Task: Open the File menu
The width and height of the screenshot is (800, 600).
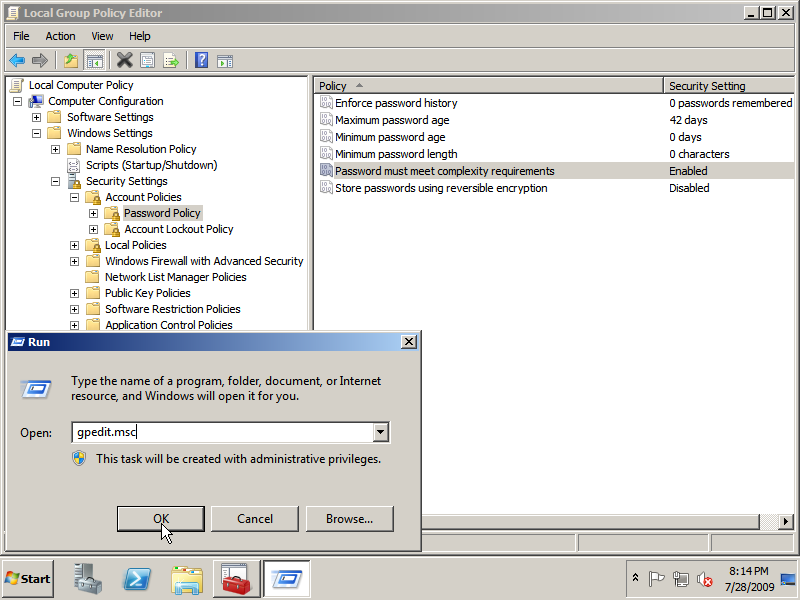Action: pos(21,36)
